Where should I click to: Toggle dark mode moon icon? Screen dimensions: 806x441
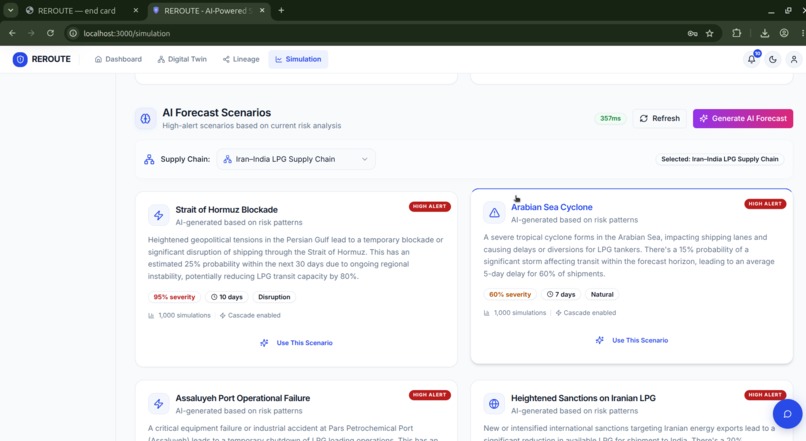(x=773, y=60)
